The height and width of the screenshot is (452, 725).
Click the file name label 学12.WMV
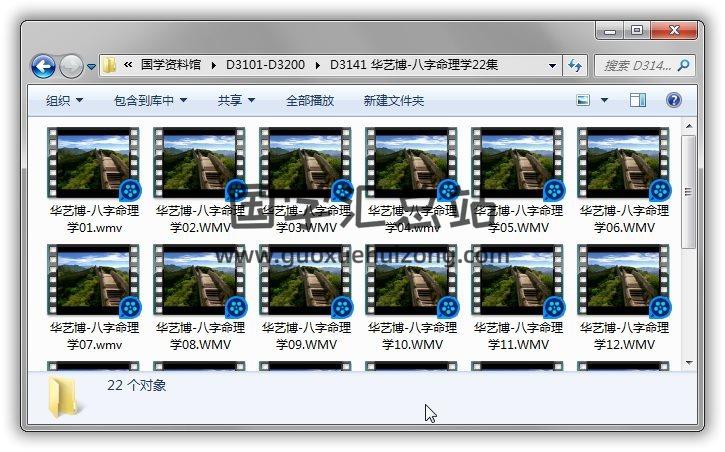pos(624,344)
